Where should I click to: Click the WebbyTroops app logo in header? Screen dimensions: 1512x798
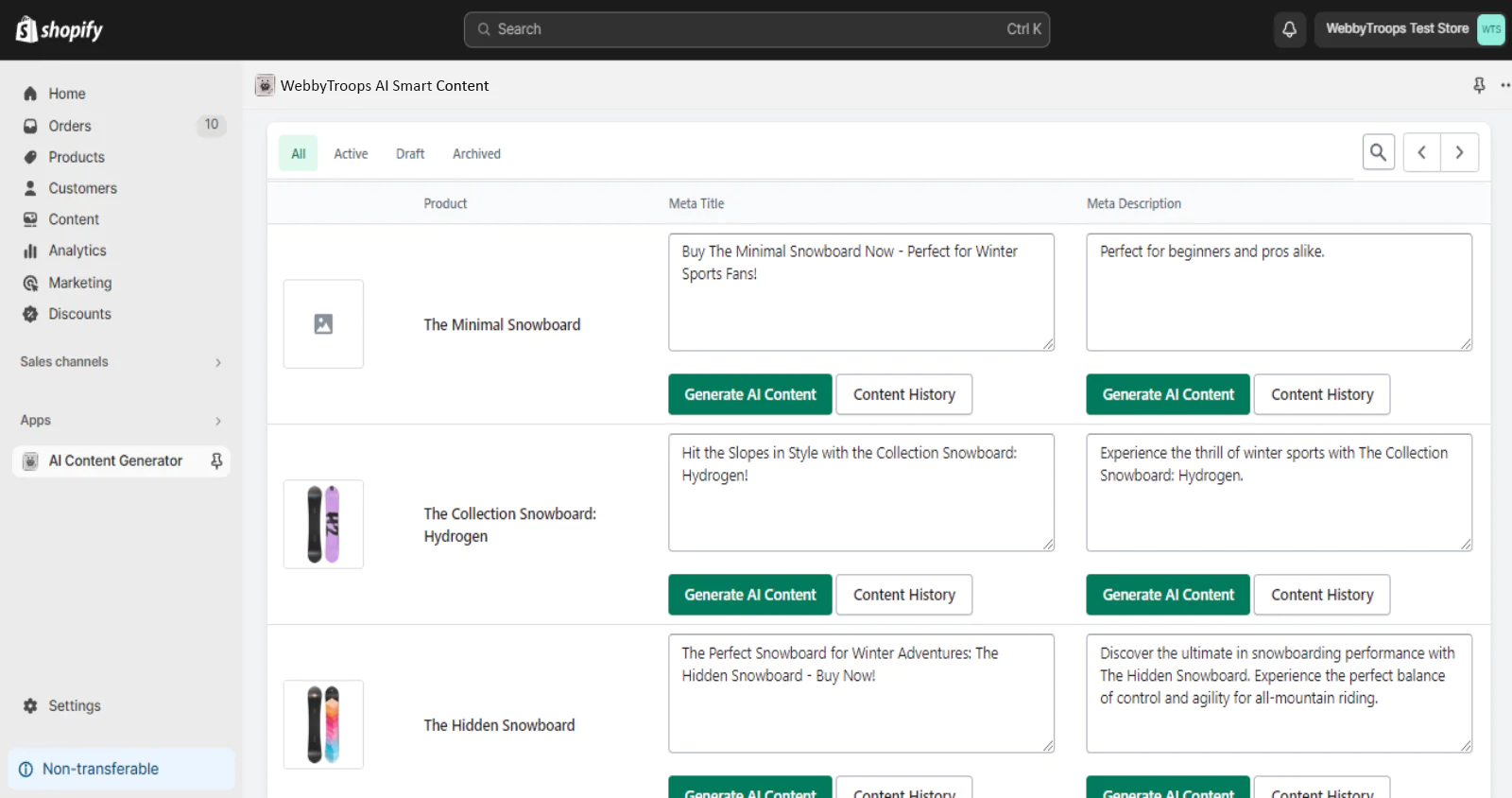265,85
